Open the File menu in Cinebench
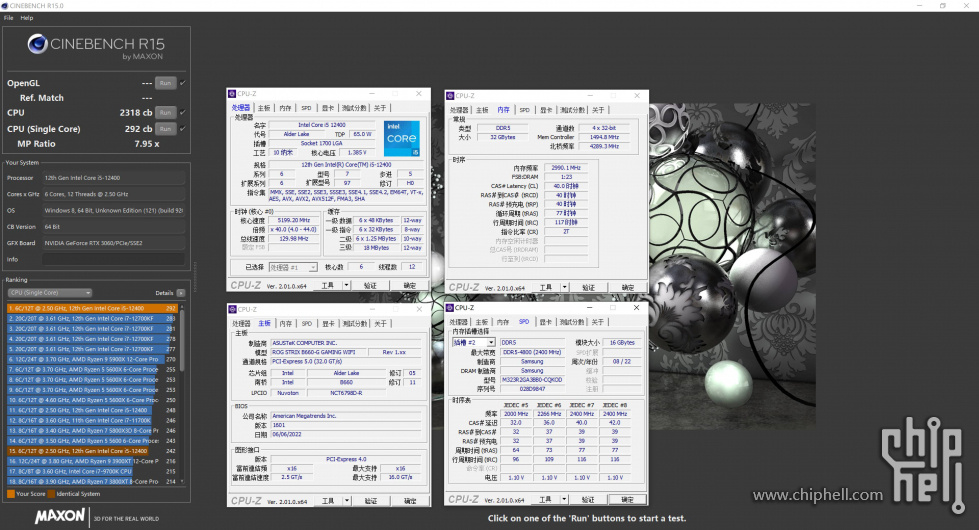 click(8, 17)
